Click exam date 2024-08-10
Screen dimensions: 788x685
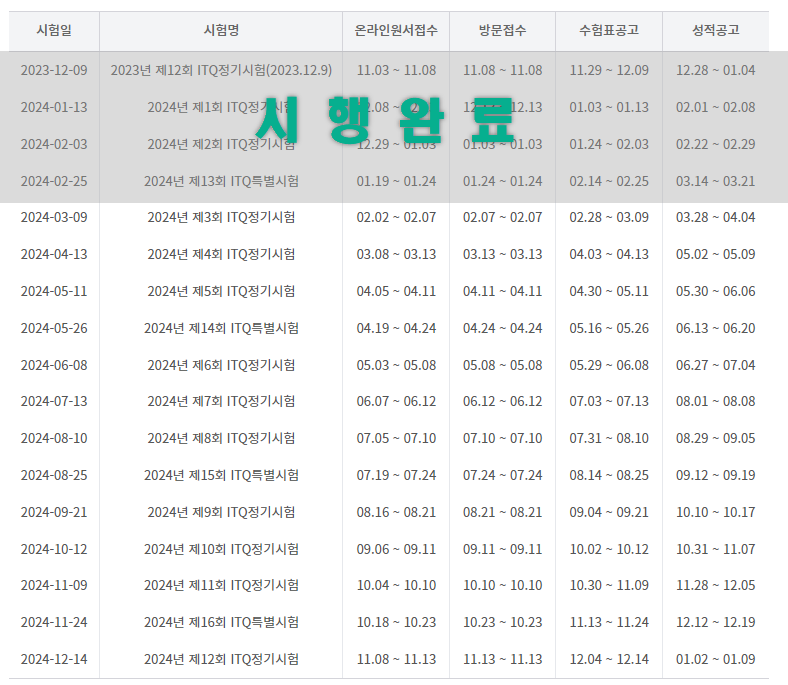(x=54, y=439)
